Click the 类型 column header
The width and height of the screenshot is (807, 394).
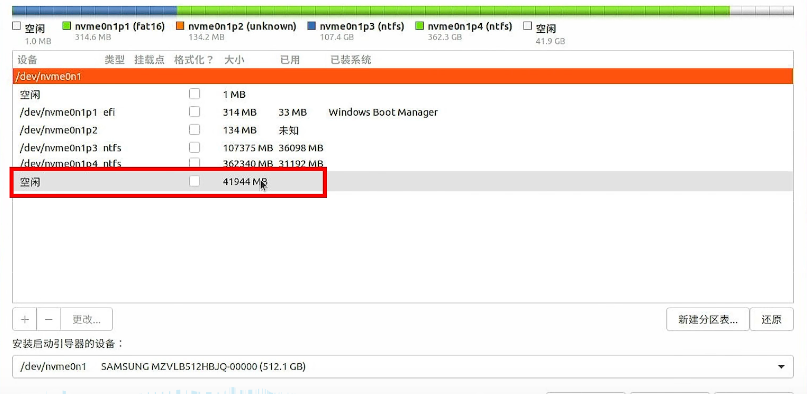pyautogui.click(x=114, y=60)
